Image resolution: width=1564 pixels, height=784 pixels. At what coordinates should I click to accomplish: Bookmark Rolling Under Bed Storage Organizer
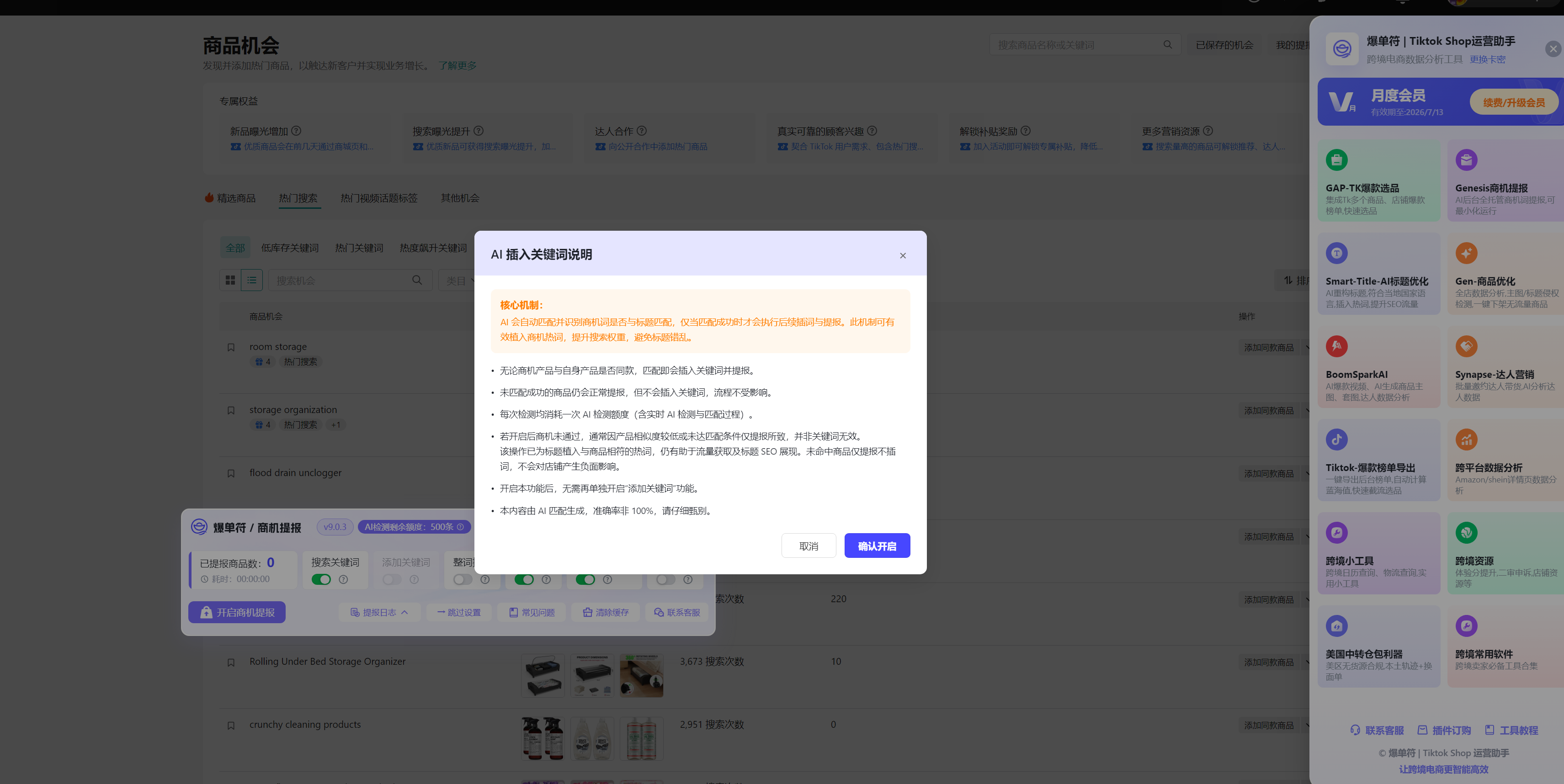pyautogui.click(x=231, y=662)
